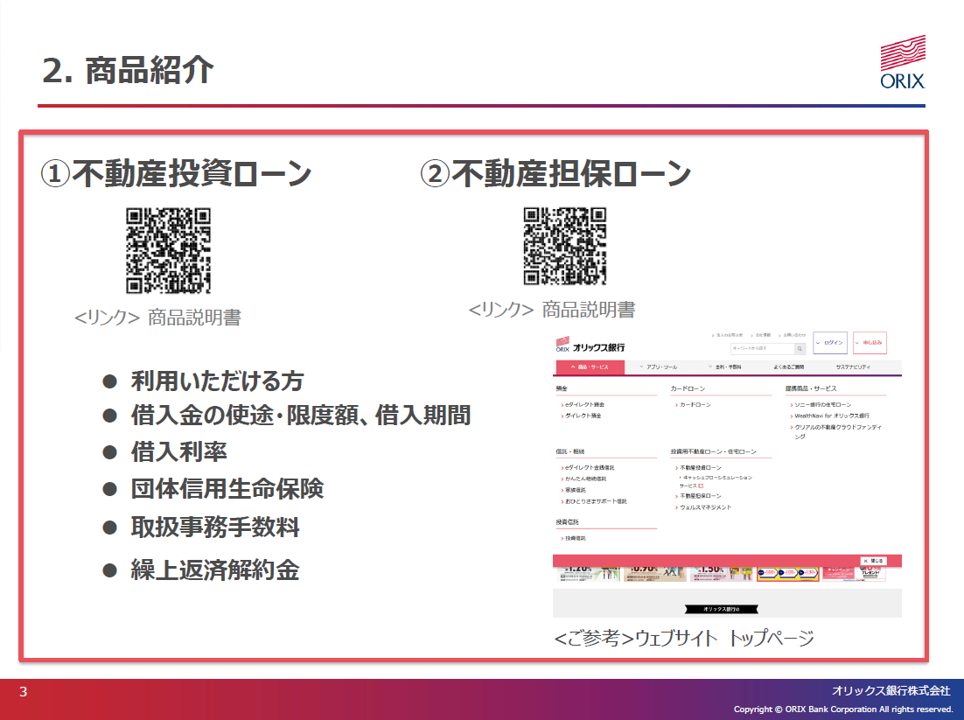
Task: Open the 商品説明書 link below 不動産担保ローン
Action: pos(552,309)
